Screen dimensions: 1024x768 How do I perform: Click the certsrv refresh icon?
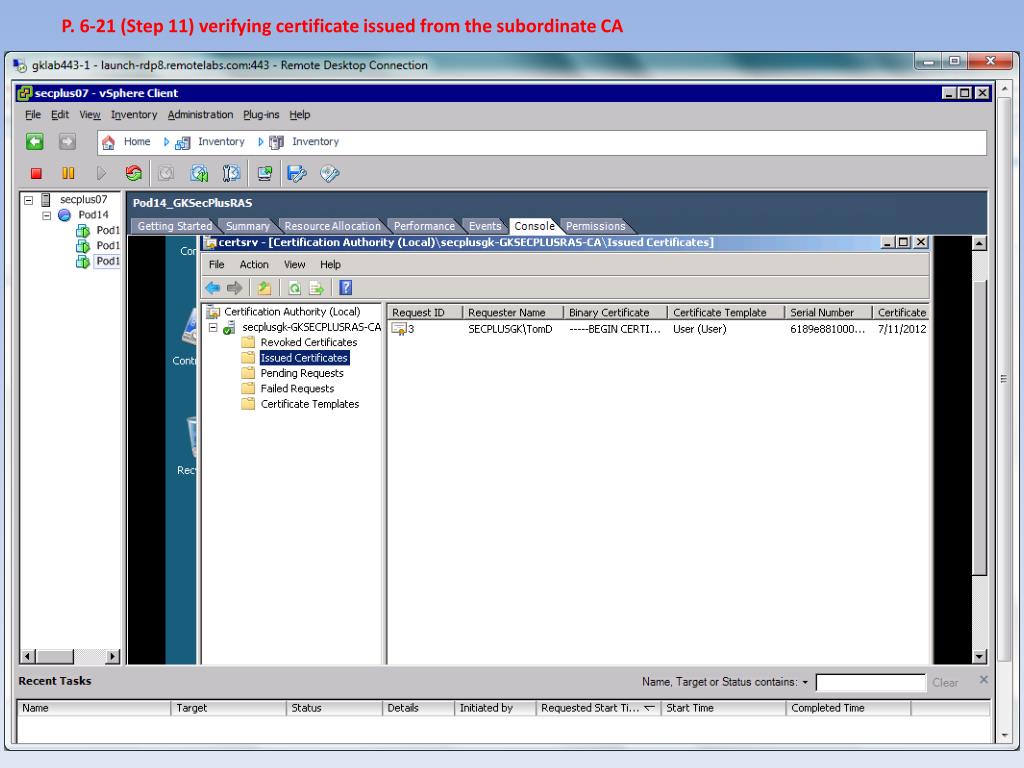(x=295, y=287)
